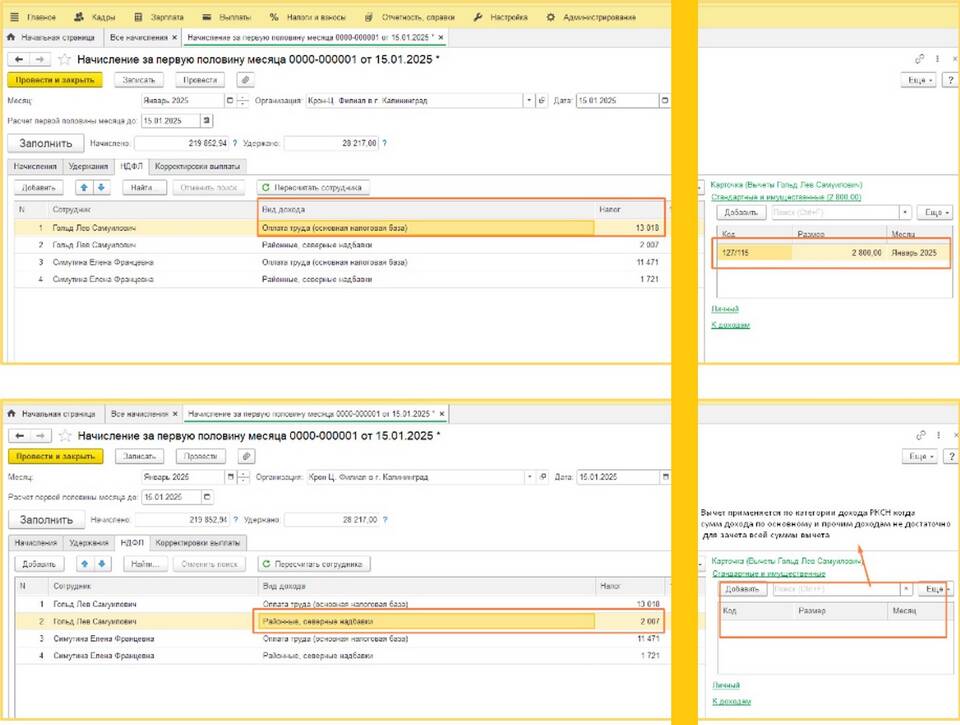This screenshot has height=725, width=960.
Task: Open Месяц picker button in upper screenshot
Action: (x=230, y=100)
